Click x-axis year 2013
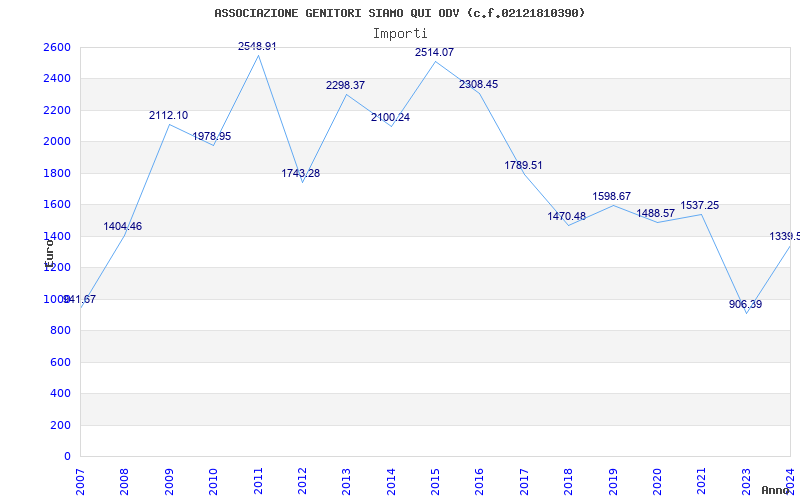Image resolution: width=800 pixels, height=500 pixels. [x=346, y=482]
